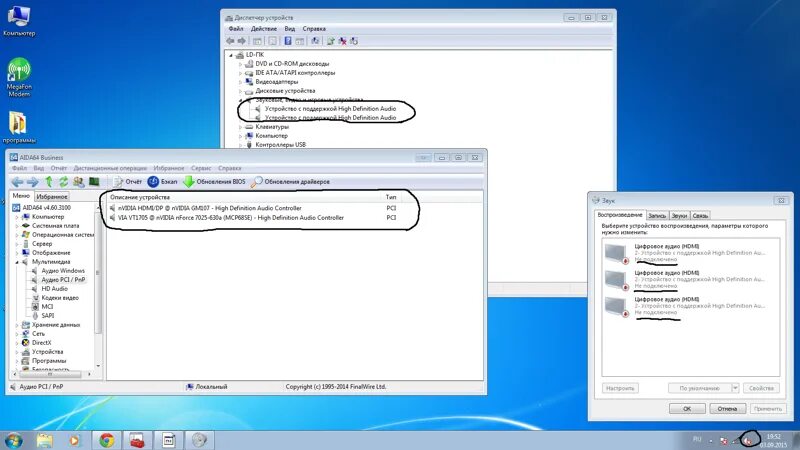Click Отмена in the Звук dialog

727,409
